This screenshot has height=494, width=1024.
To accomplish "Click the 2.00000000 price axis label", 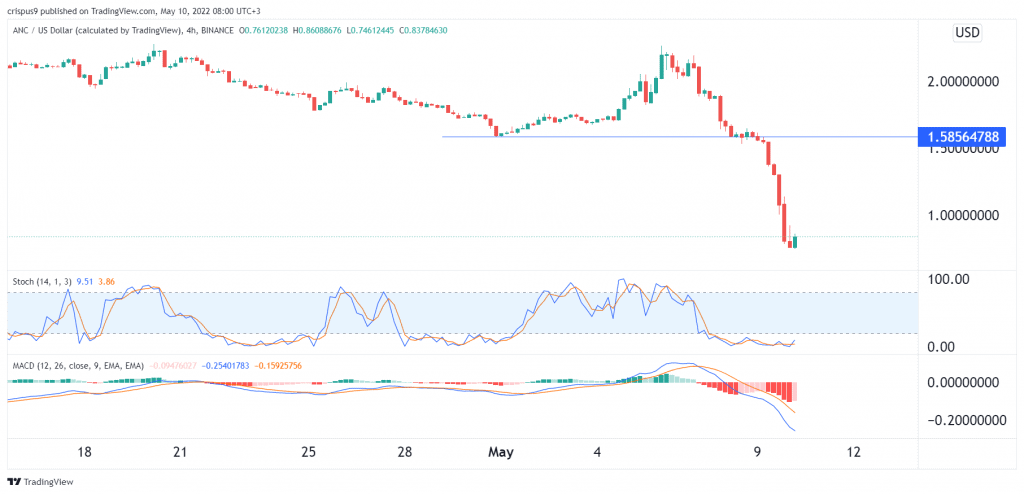I will point(961,82).
